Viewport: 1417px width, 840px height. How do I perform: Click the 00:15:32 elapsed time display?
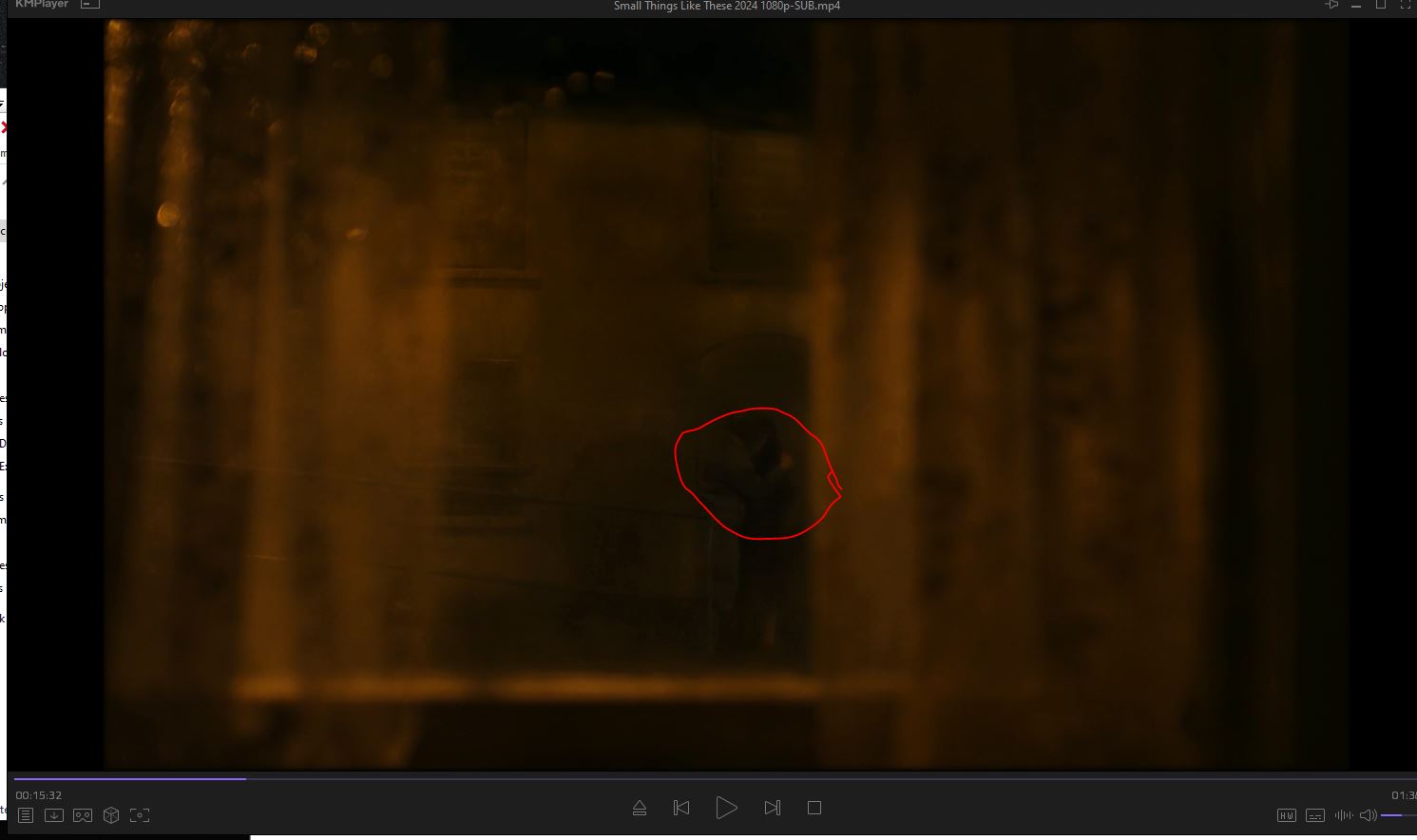tap(39, 795)
